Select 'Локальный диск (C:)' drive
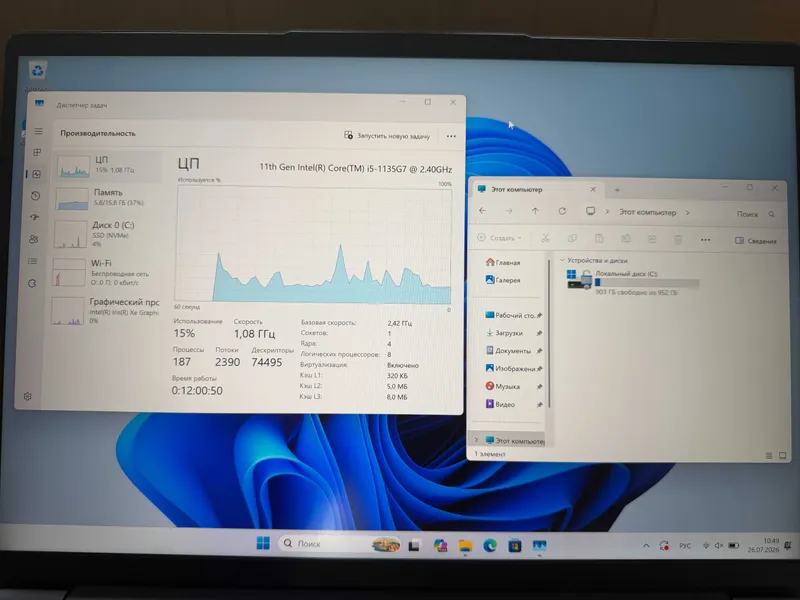This screenshot has width=800, height=600. 633,282
